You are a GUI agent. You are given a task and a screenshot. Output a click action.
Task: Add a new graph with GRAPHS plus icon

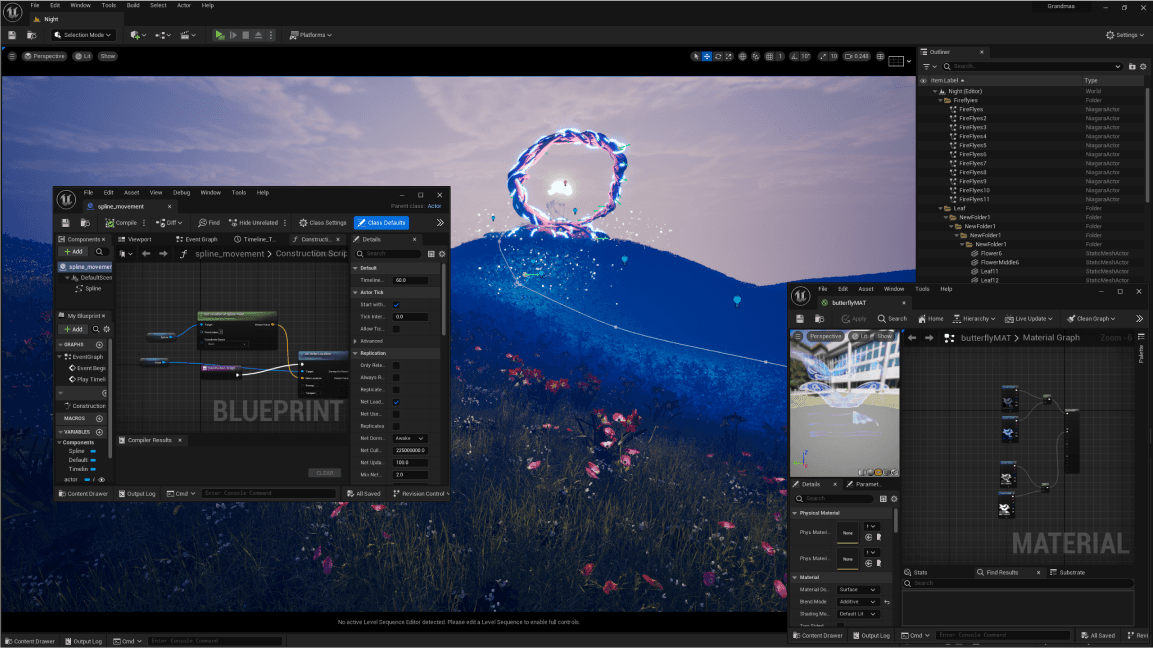[99, 344]
